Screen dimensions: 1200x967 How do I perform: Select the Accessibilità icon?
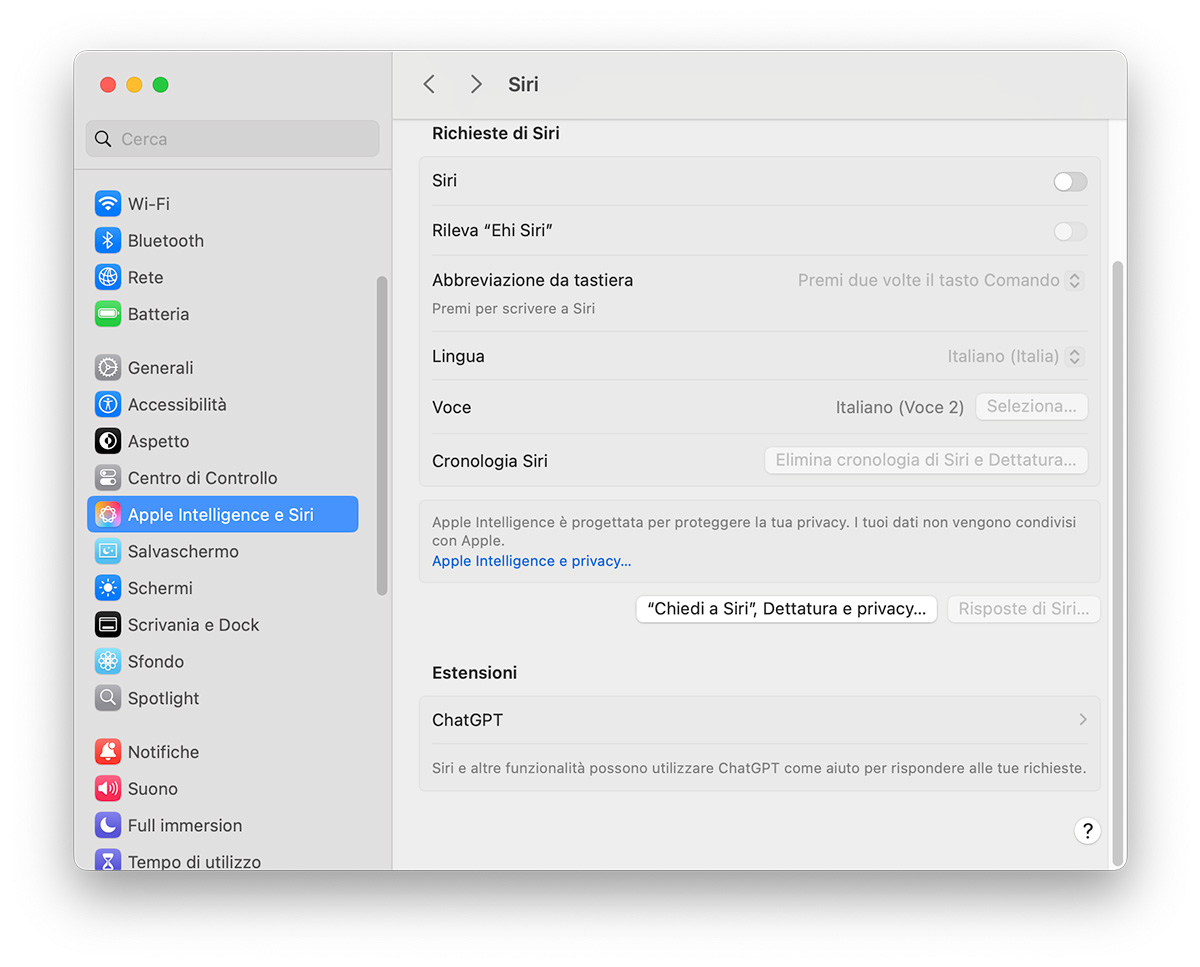click(x=108, y=405)
